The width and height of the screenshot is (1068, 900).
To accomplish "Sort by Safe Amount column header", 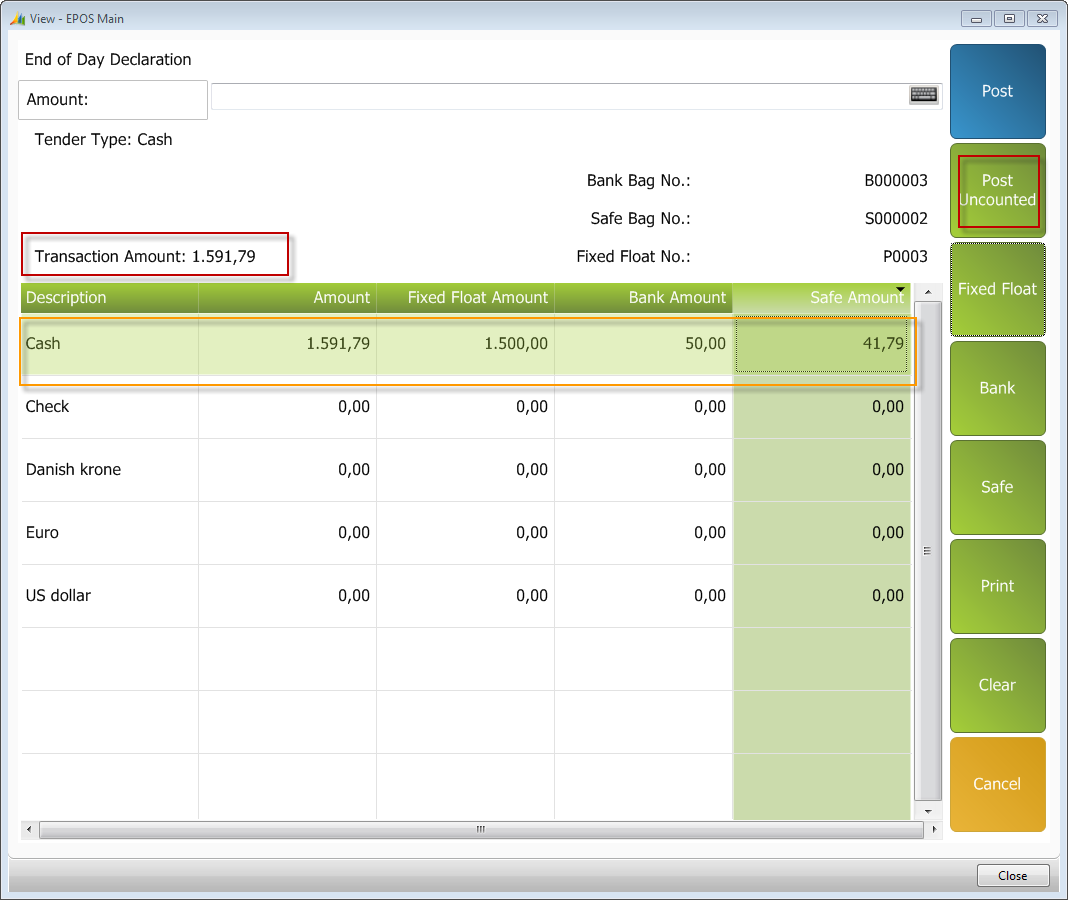I will tap(820, 297).
